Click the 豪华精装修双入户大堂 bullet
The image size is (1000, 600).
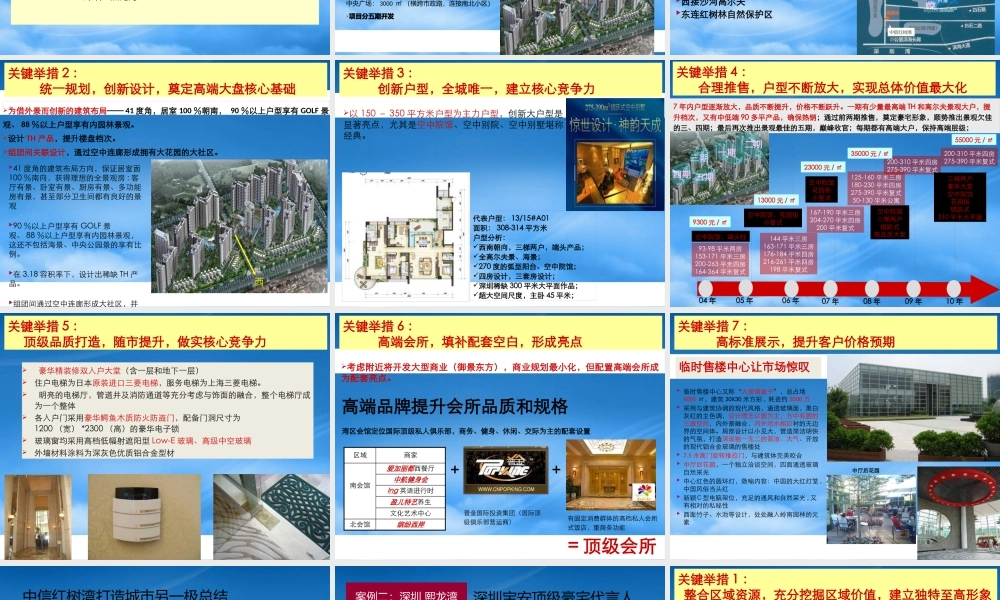tap(118, 370)
